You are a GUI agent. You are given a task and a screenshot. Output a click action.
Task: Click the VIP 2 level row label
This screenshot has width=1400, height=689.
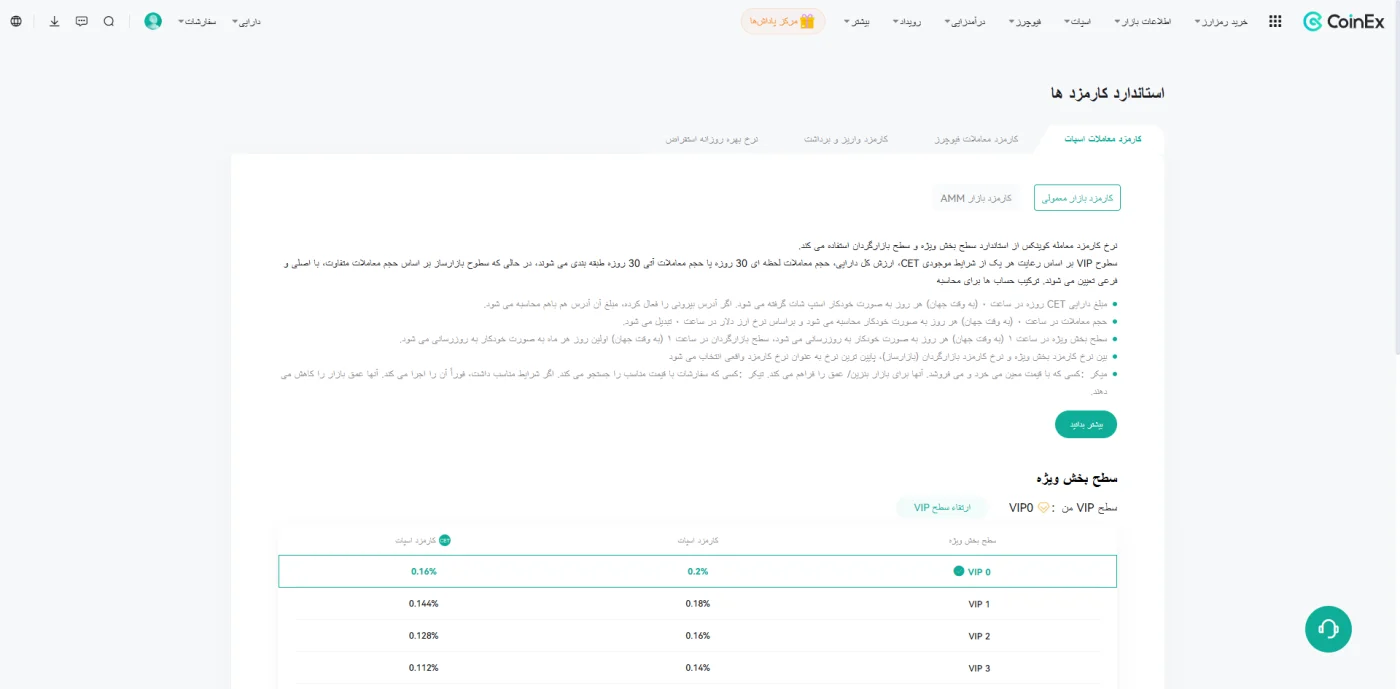click(979, 636)
